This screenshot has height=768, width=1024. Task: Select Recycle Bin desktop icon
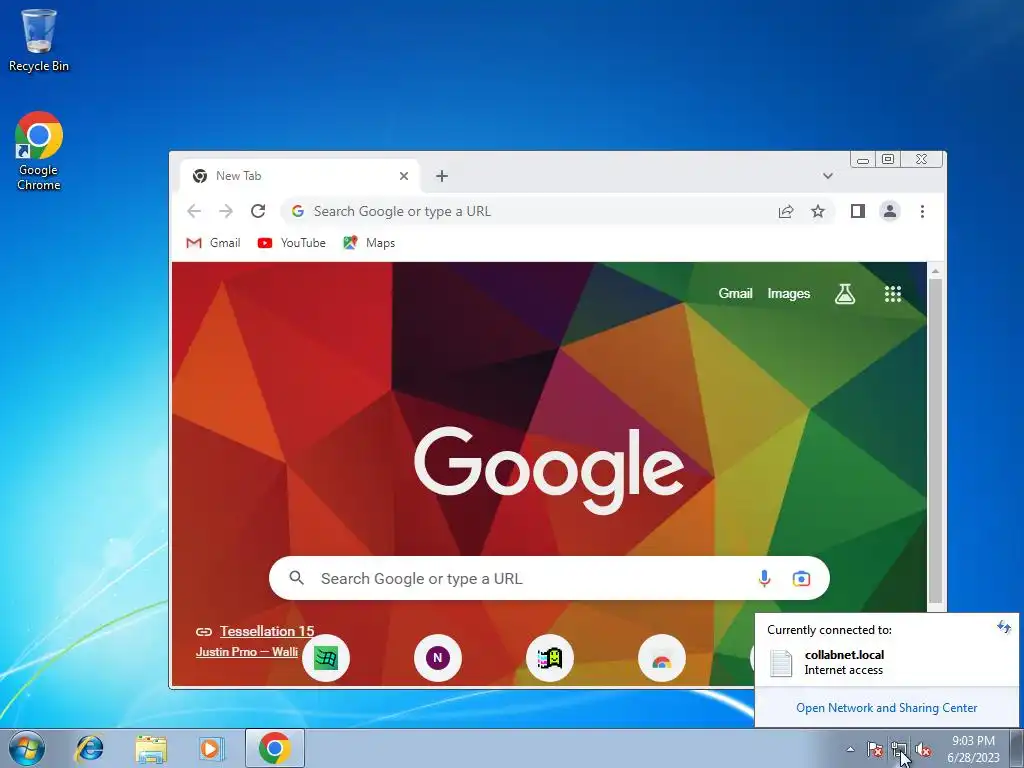39,40
